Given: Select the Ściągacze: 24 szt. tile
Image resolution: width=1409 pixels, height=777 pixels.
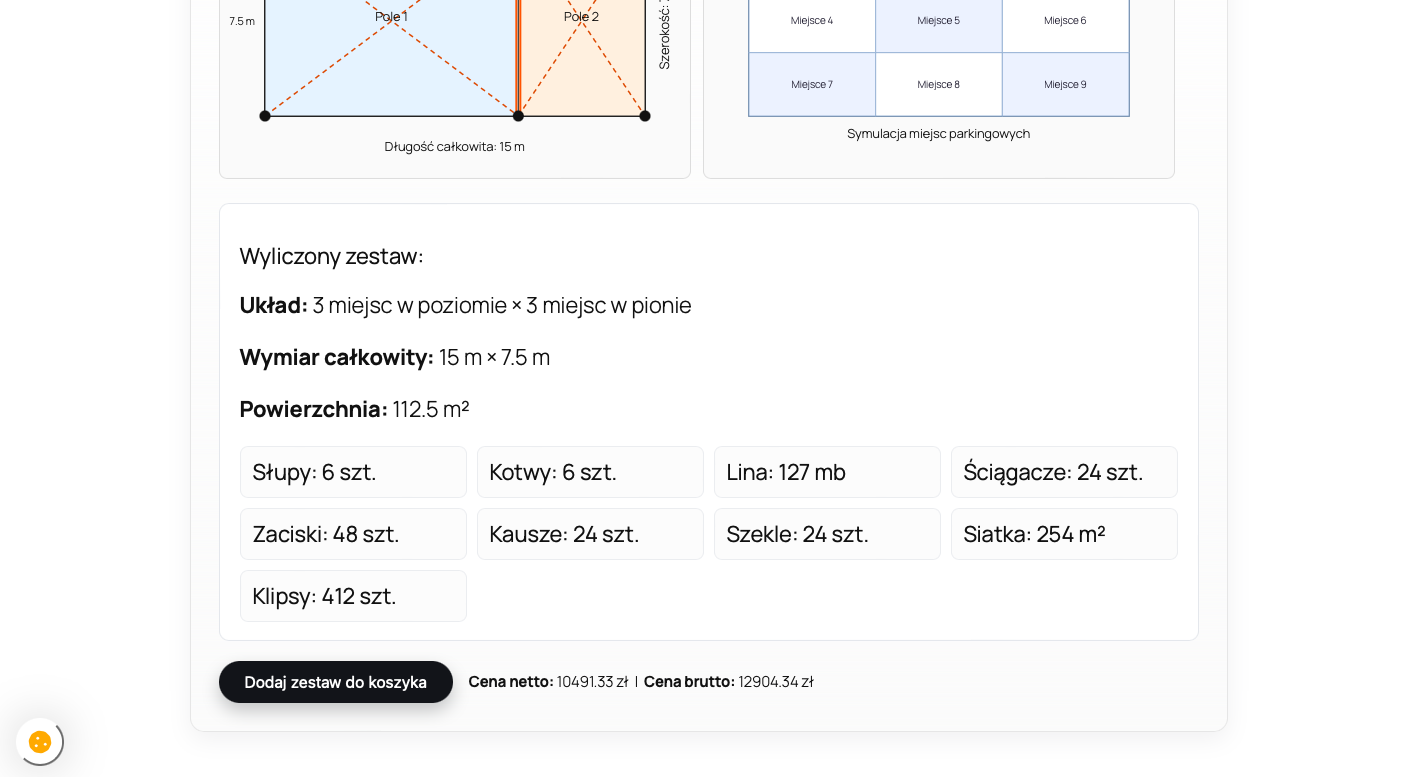Looking at the screenshot, I should click(x=1064, y=472).
